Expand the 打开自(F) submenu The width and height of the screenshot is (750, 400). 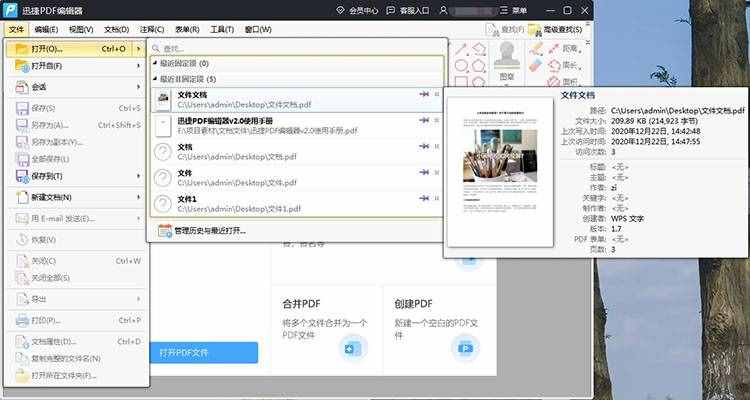[x=138, y=66]
